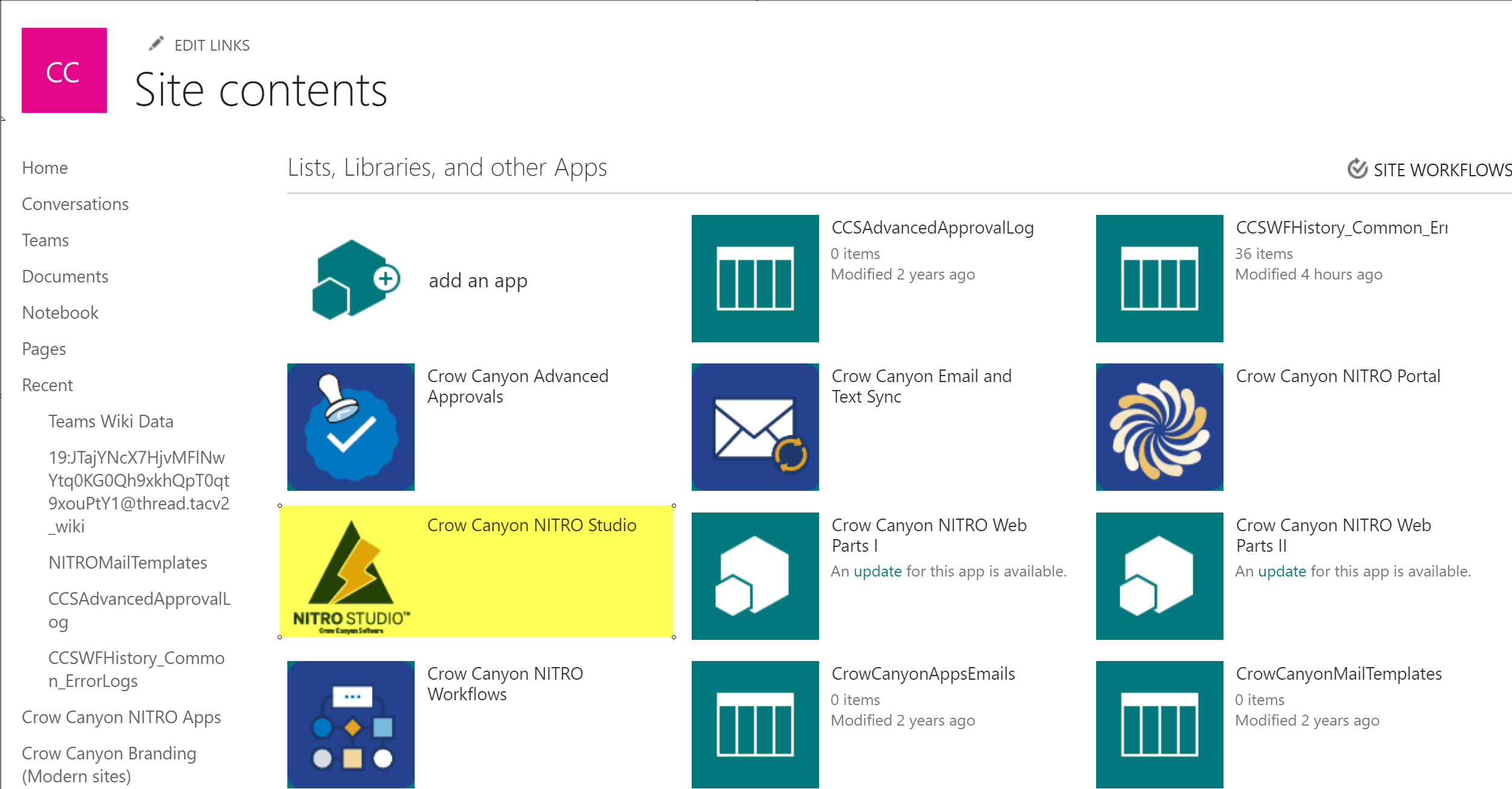Scroll down the site contents list
The height and width of the screenshot is (789, 1512).
pos(1507,780)
